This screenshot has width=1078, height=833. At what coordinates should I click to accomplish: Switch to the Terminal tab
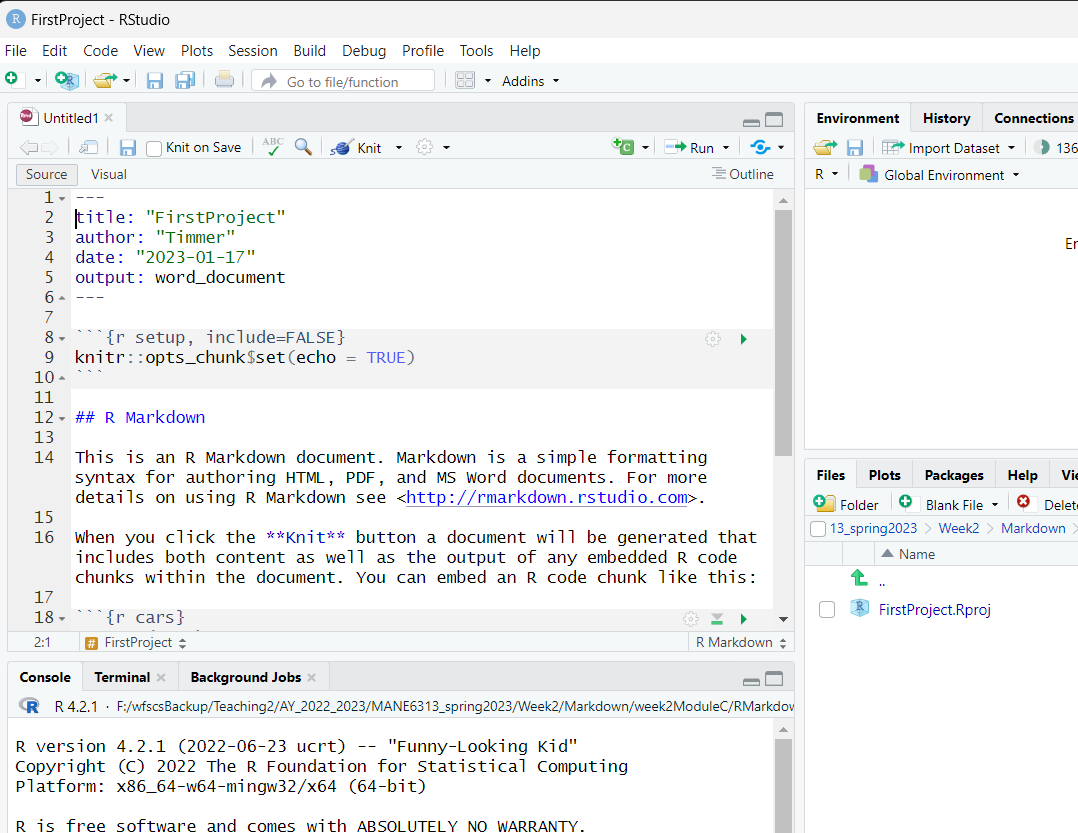point(122,677)
